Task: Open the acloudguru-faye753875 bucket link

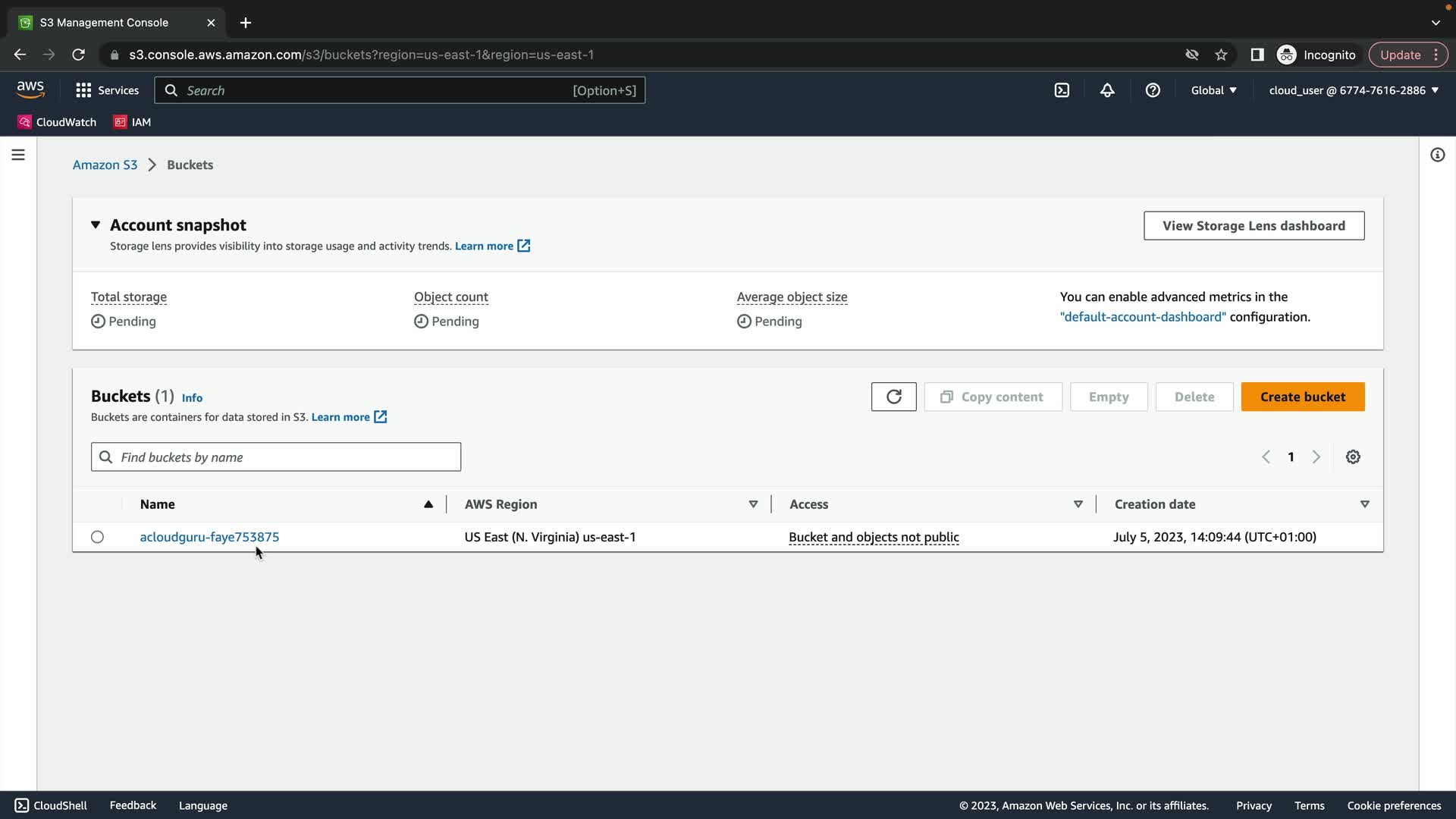Action: 209,537
